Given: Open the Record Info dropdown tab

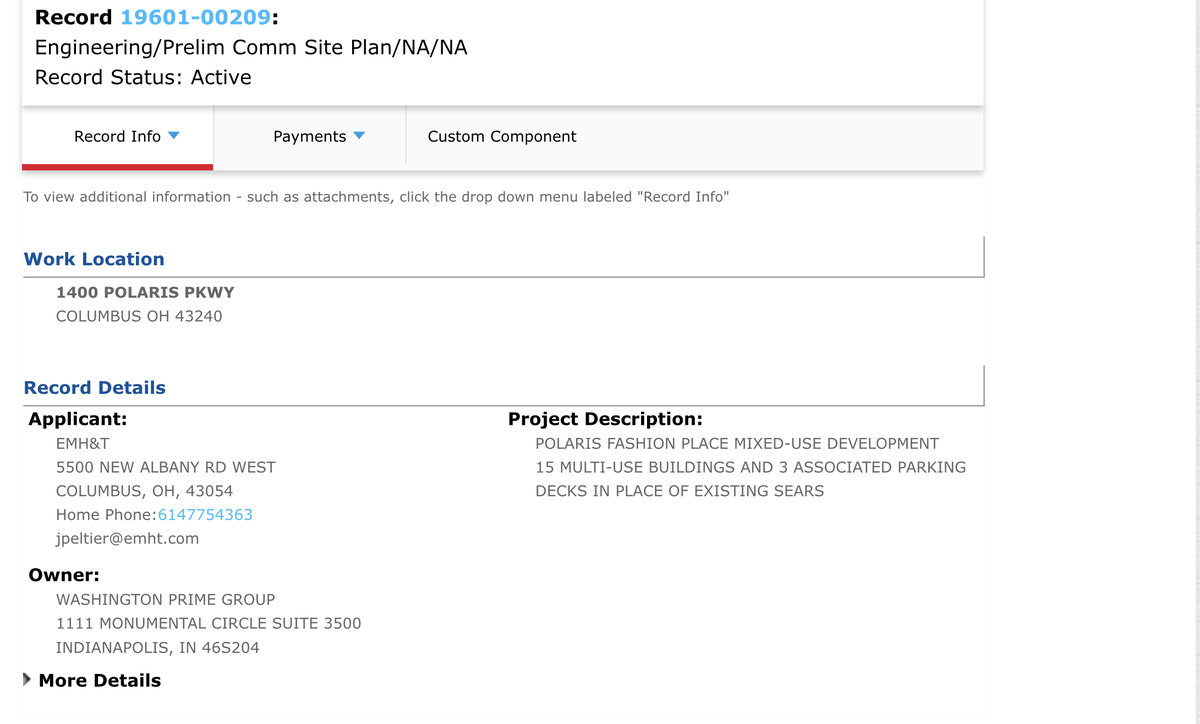Looking at the screenshot, I should (x=118, y=136).
